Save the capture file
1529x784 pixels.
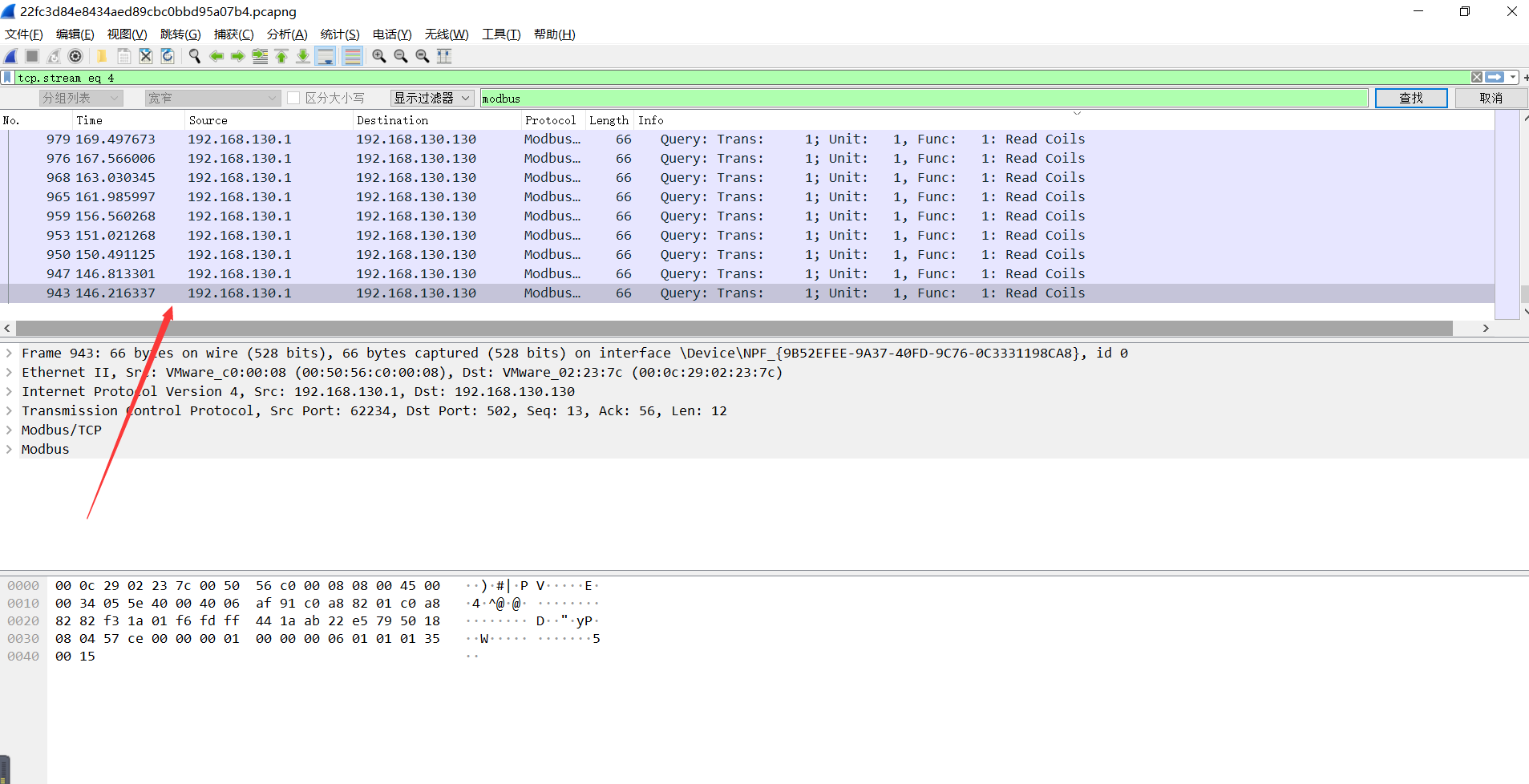tap(124, 56)
